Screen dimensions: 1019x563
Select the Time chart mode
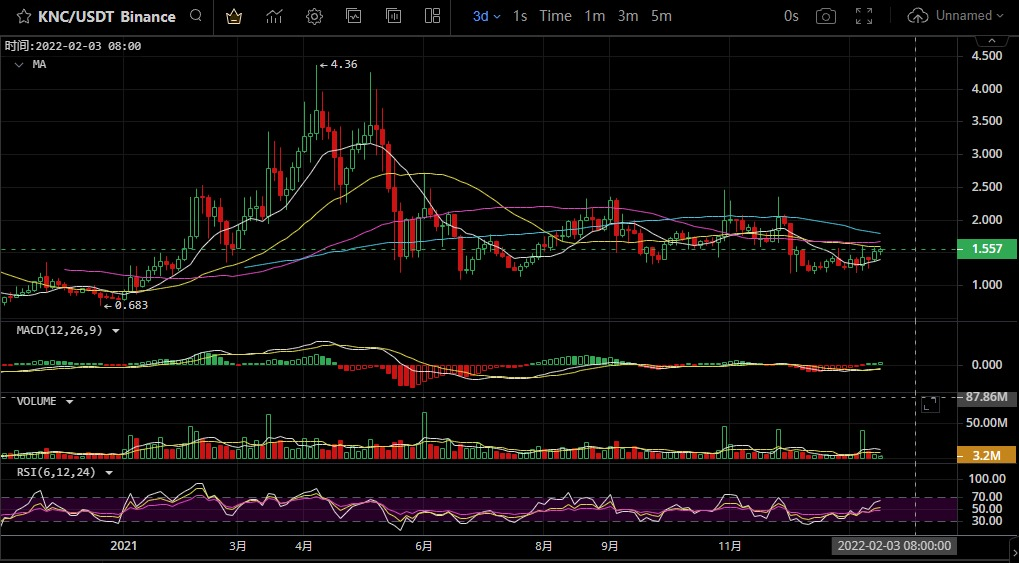(x=555, y=16)
